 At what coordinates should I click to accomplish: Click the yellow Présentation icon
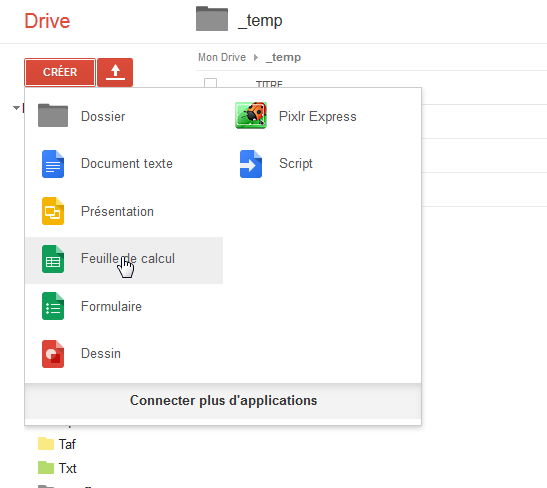53,211
